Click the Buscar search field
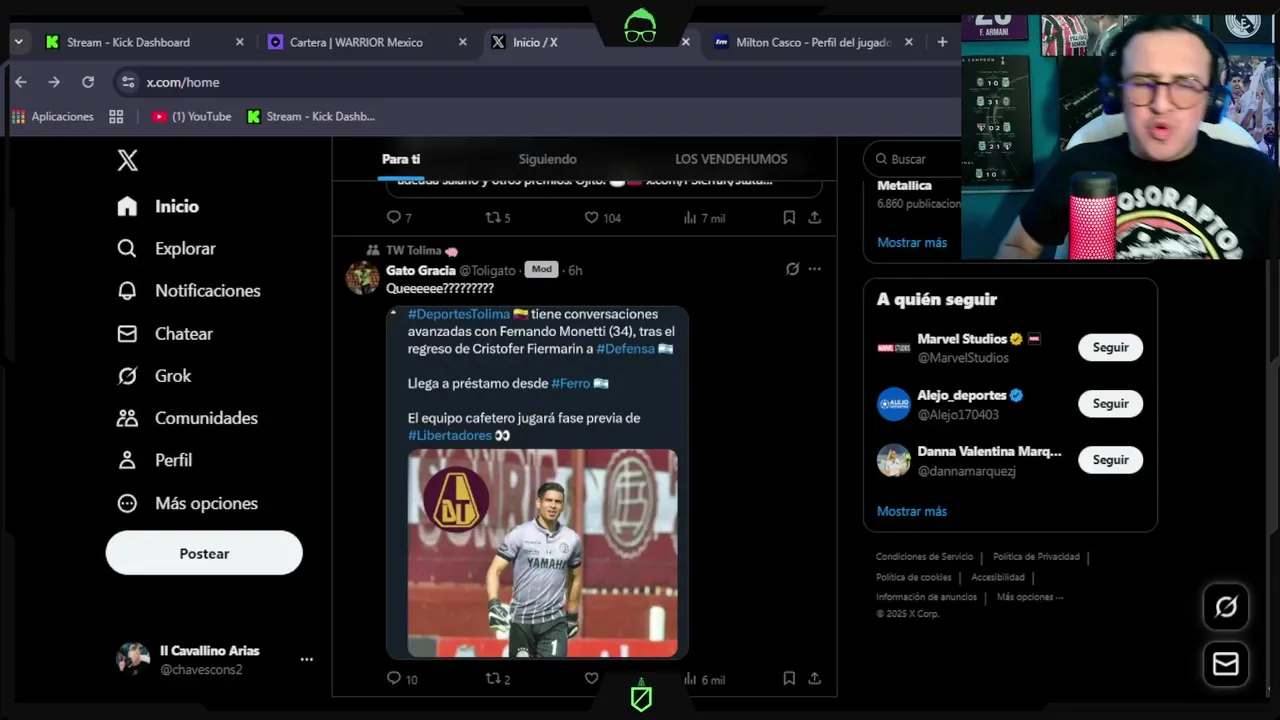This screenshot has width=1280, height=720. pos(912,159)
